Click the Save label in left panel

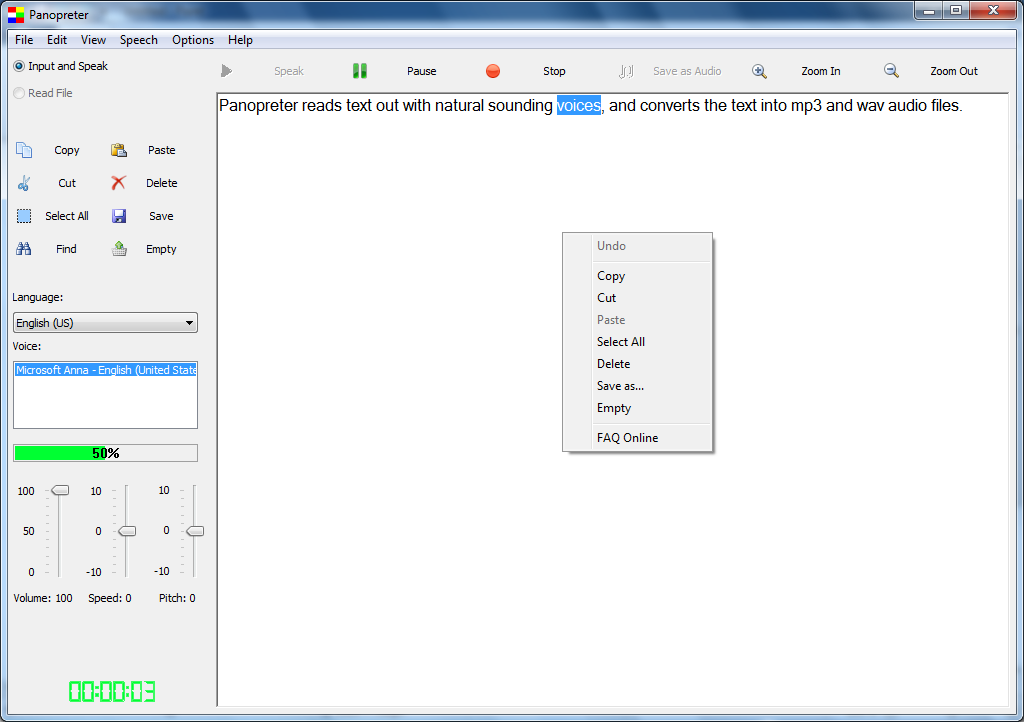tap(161, 216)
